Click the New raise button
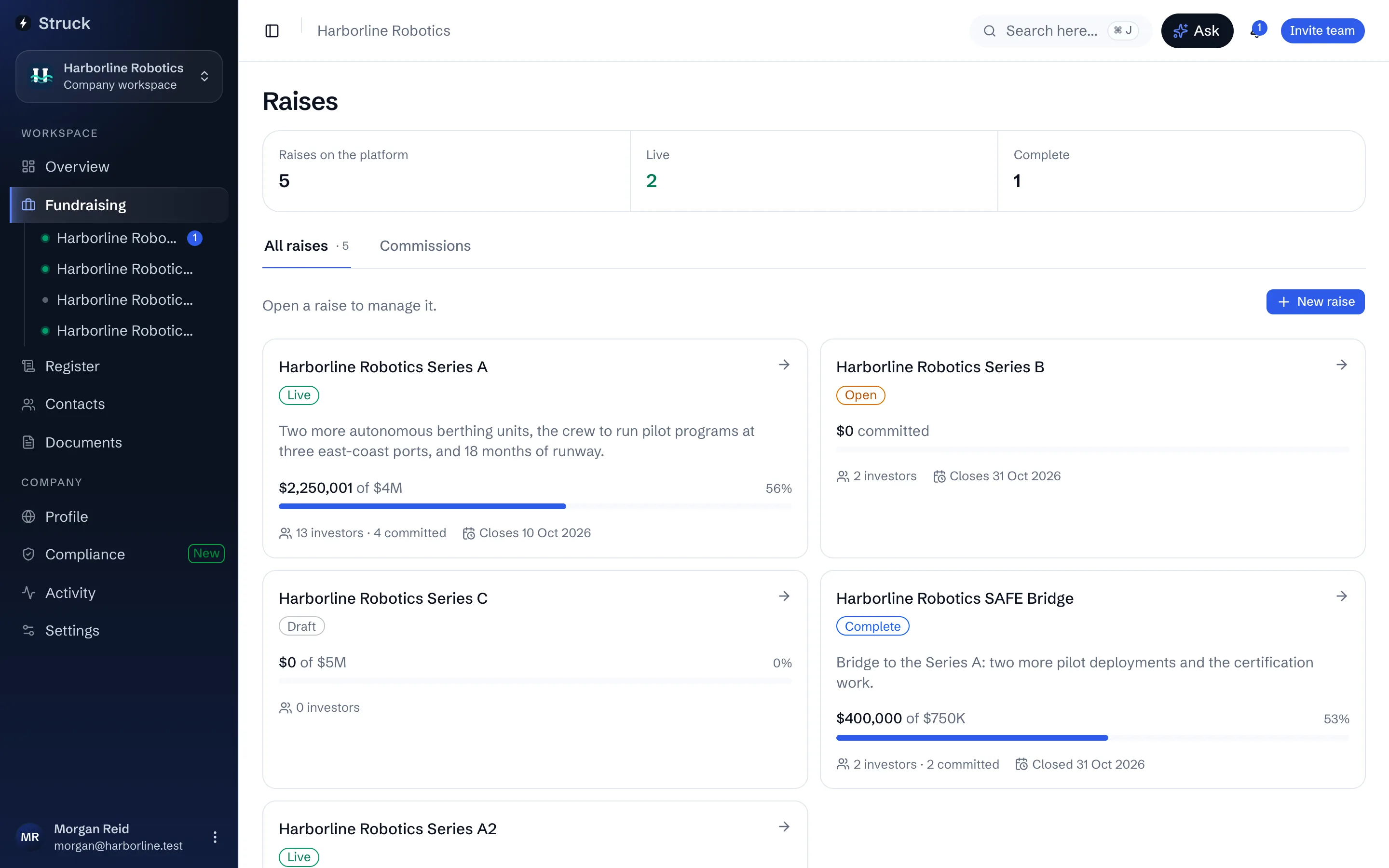Viewport: 1389px width, 868px height. [1315, 302]
